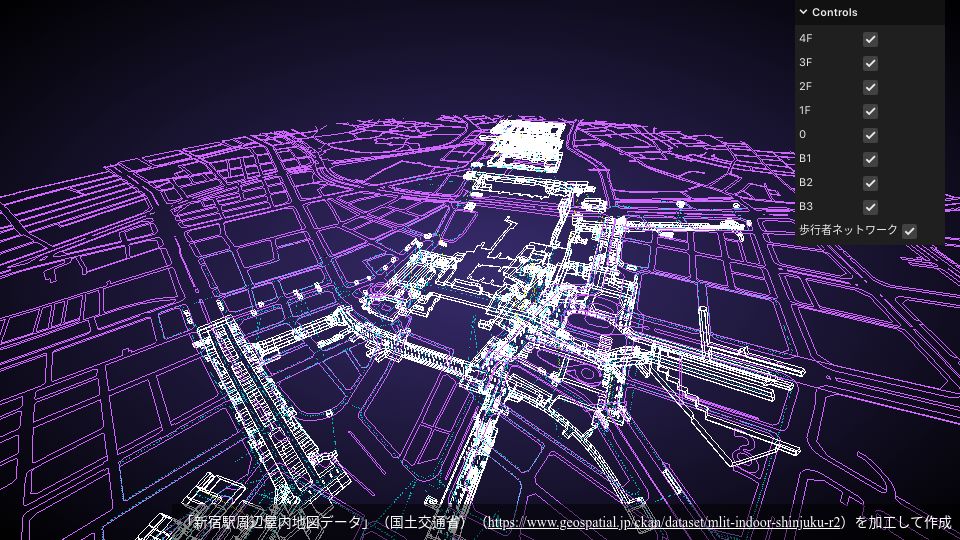Collapse the Controls panel chevron
The height and width of the screenshot is (540, 960).
(803, 12)
